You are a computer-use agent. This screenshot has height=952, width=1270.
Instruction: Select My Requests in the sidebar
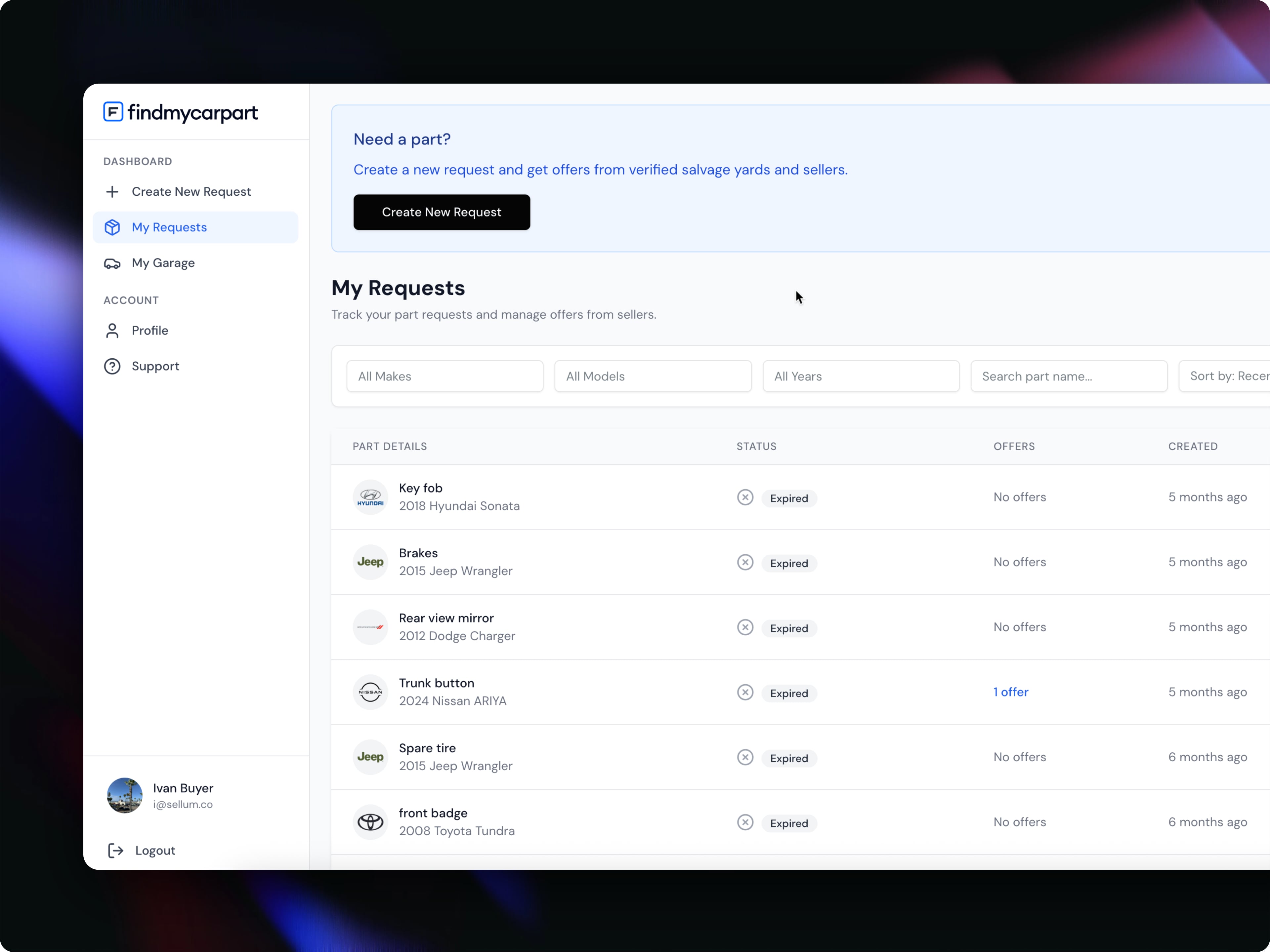coord(195,227)
